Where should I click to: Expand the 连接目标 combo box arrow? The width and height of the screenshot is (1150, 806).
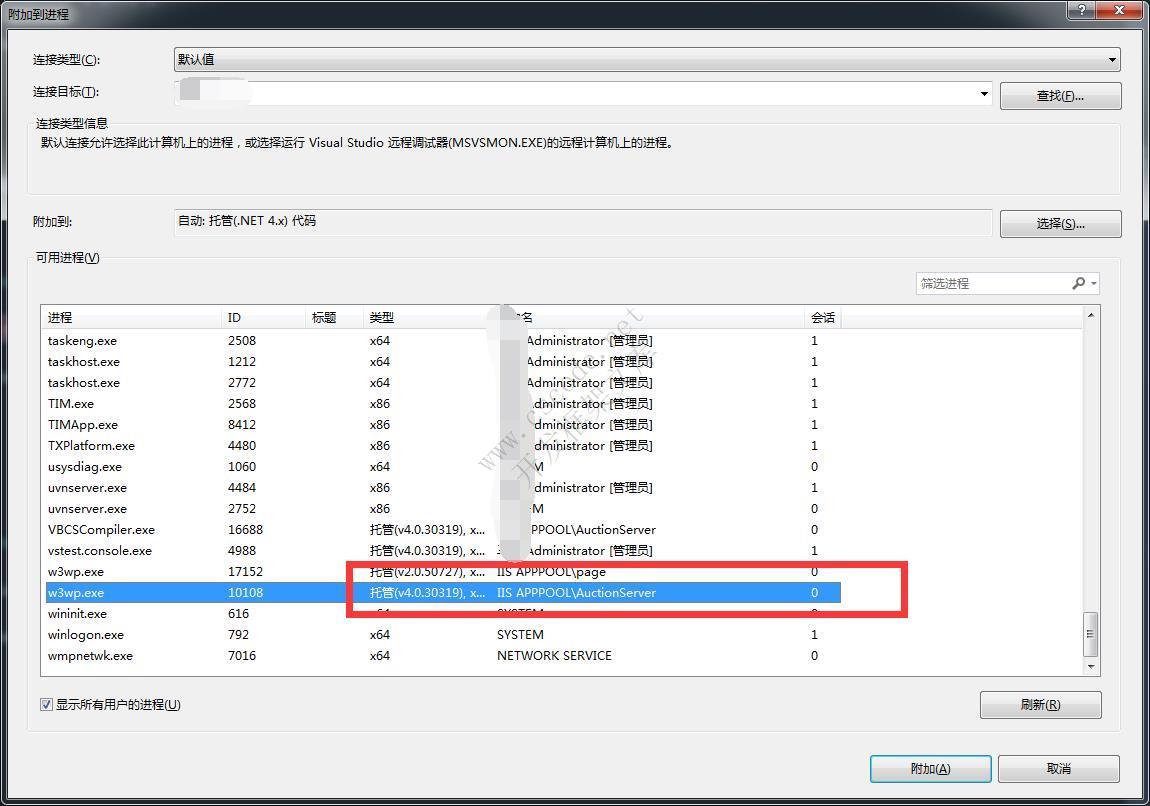coord(984,94)
